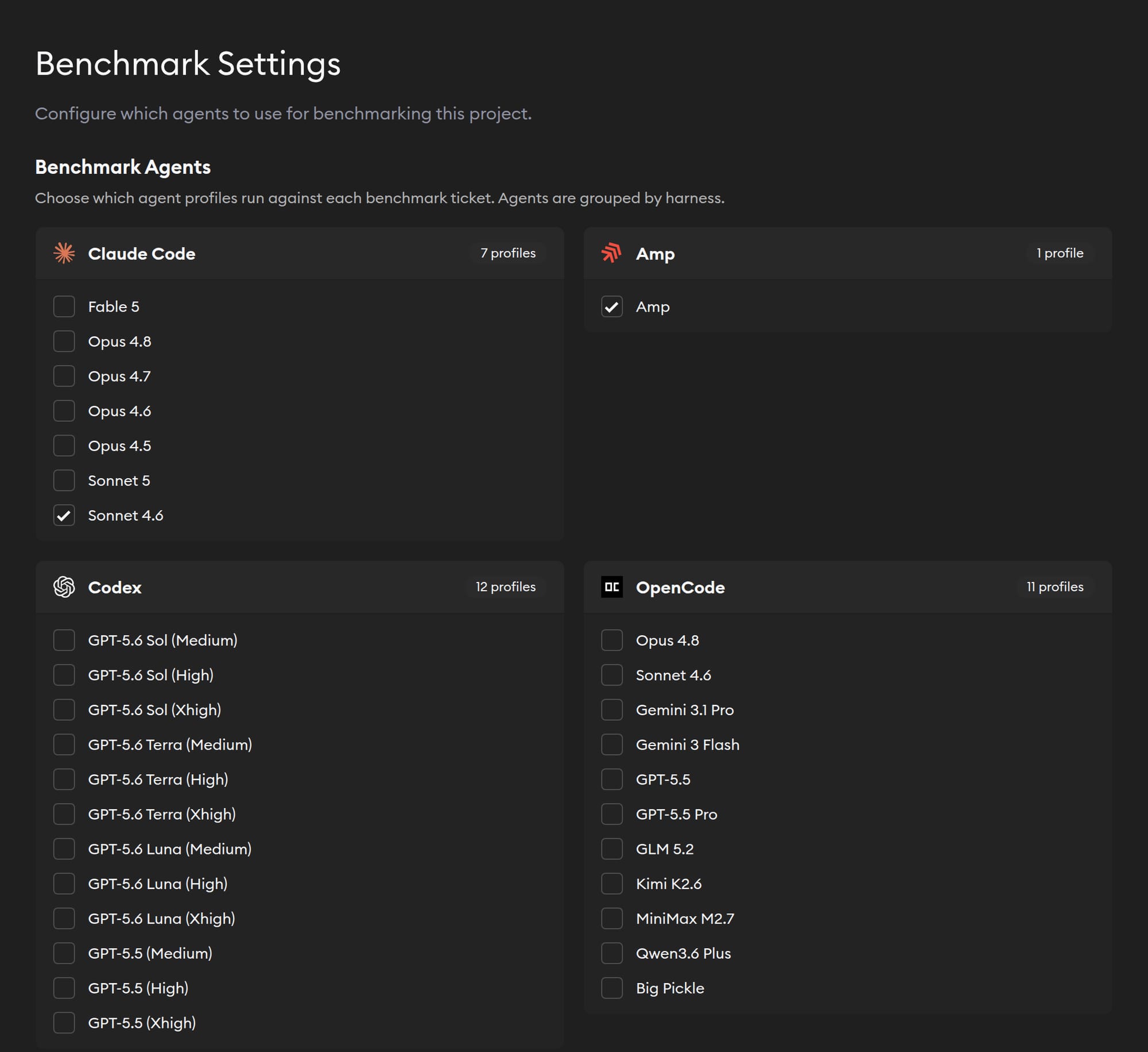
Task: Enable the GLM 5.2 profile
Action: point(612,849)
